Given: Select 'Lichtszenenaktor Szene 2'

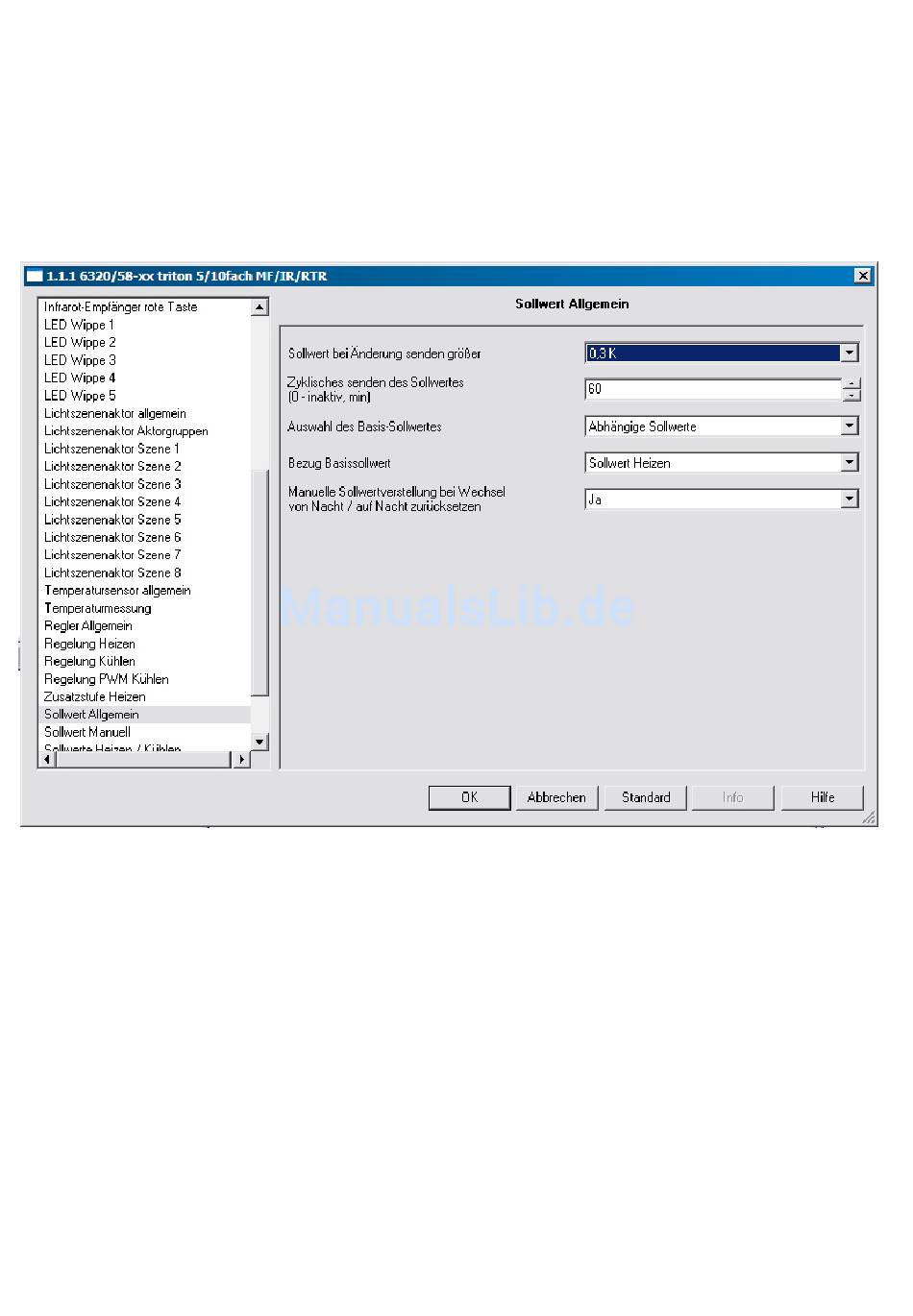Looking at the screenshot, I should click(x=112, y=466).
